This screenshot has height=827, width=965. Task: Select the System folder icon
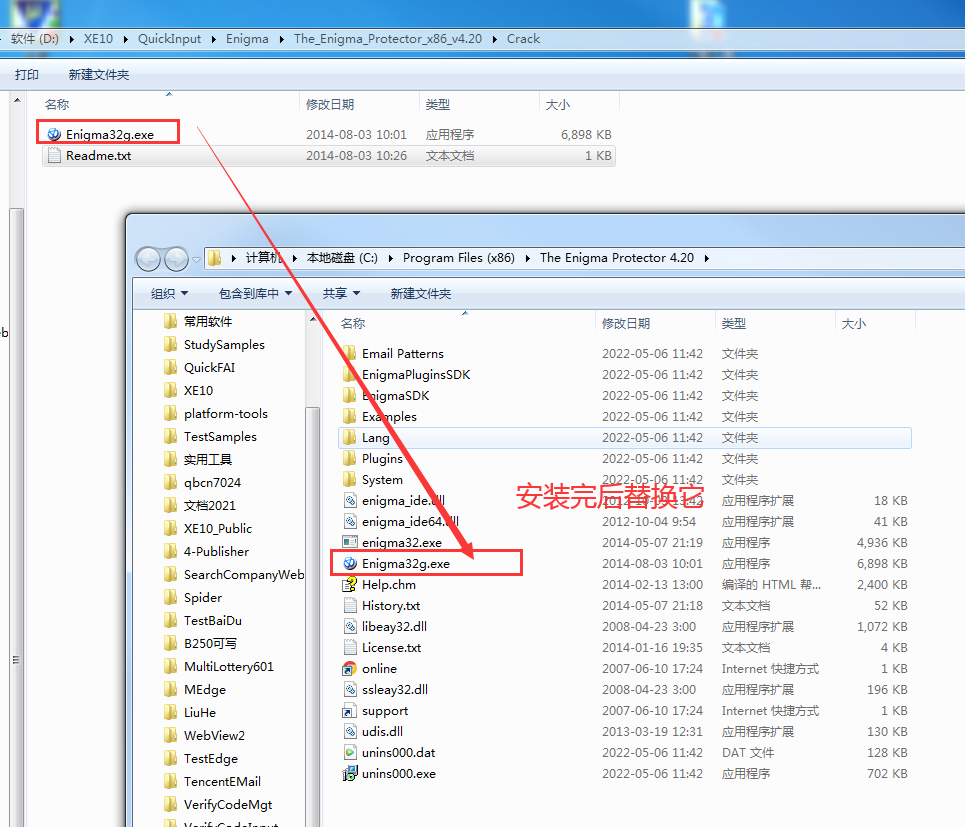point(350,479)
